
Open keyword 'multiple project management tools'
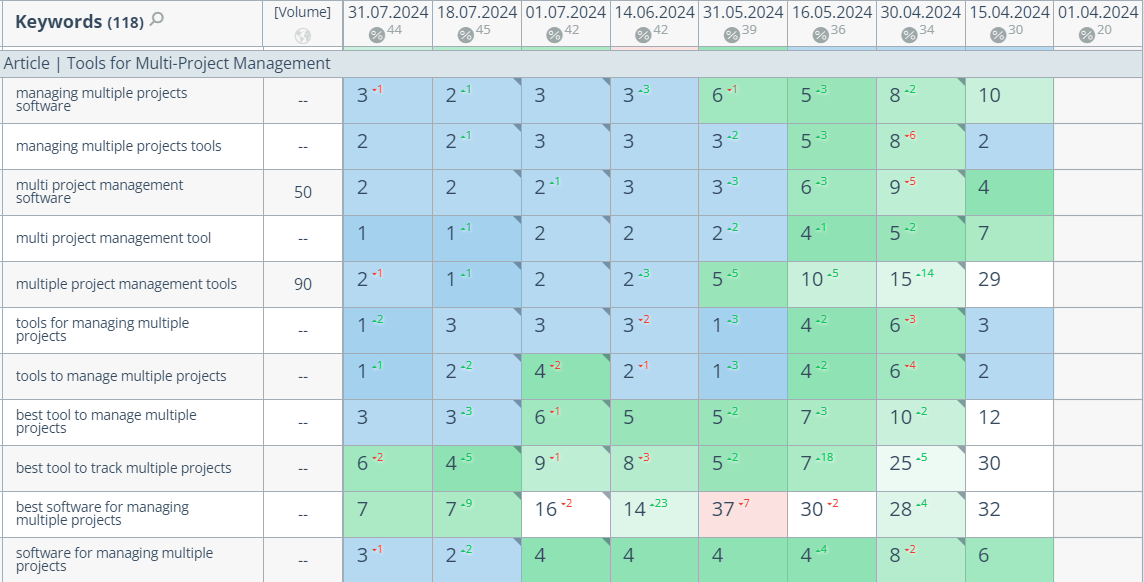(126, 284)
